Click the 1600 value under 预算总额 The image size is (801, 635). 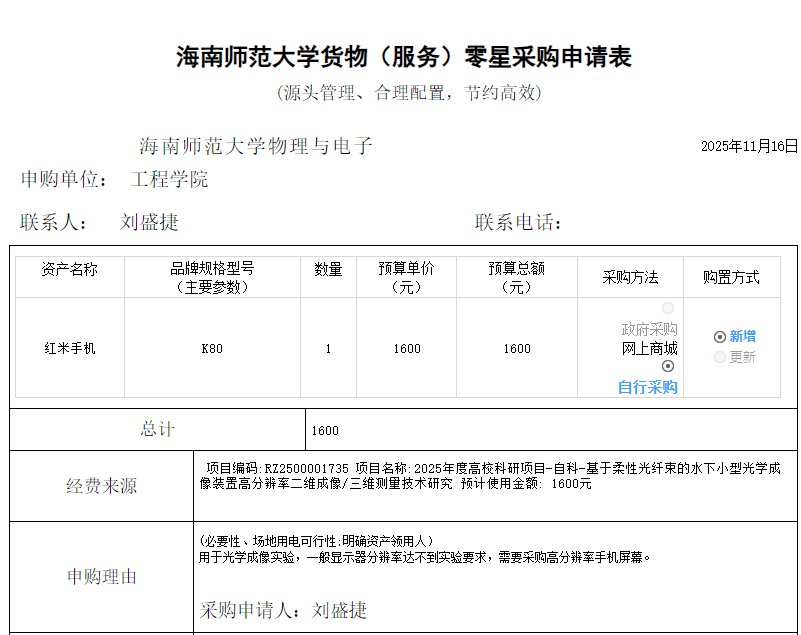tap(517, 349)
